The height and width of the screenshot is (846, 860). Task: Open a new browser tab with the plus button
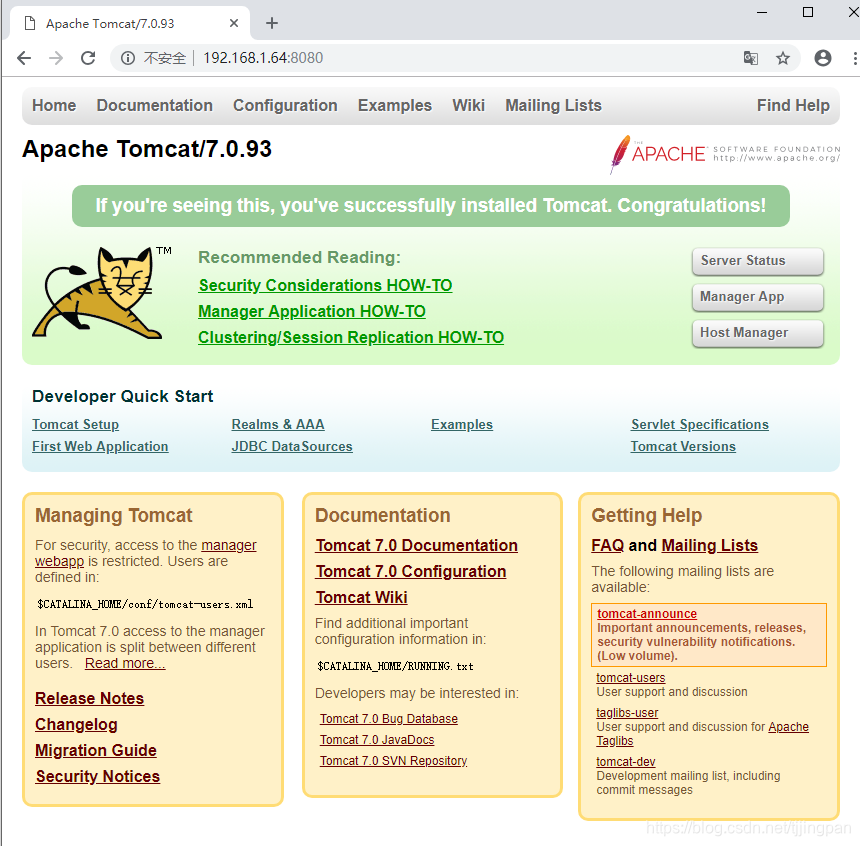(271, 22)
